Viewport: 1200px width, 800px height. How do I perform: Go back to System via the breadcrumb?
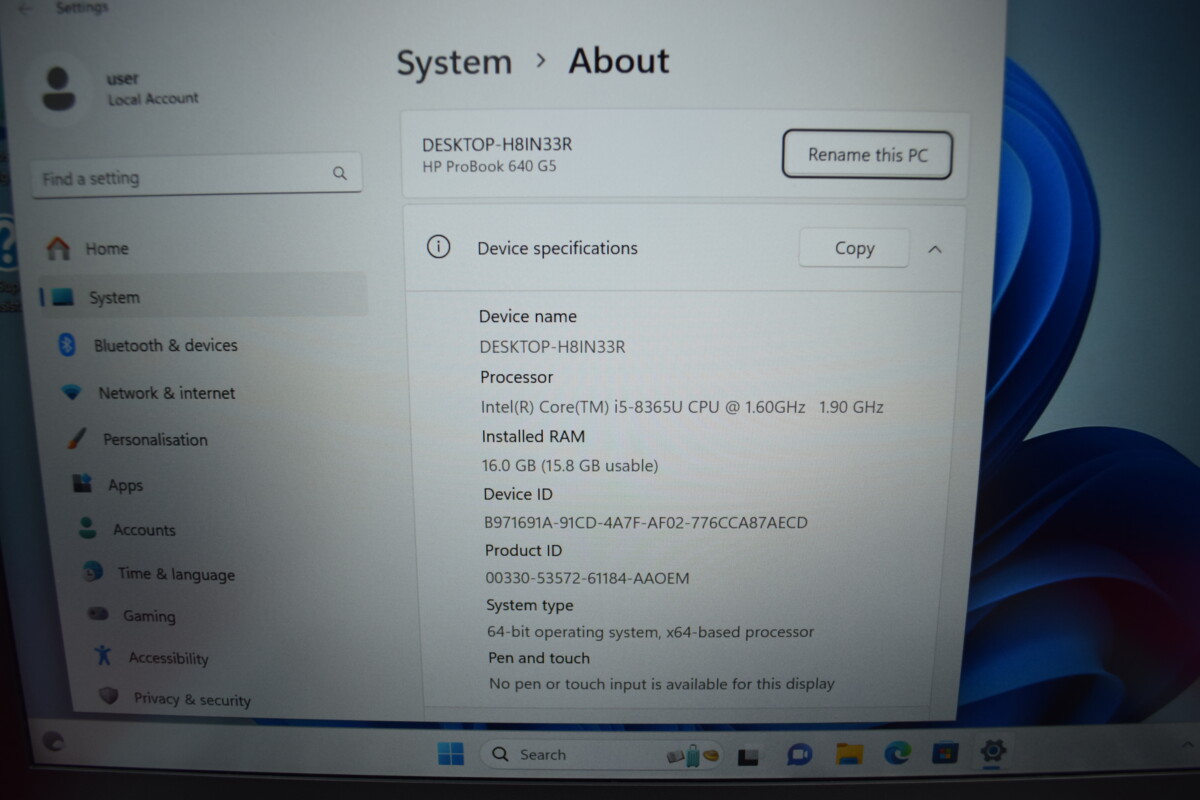454,62
